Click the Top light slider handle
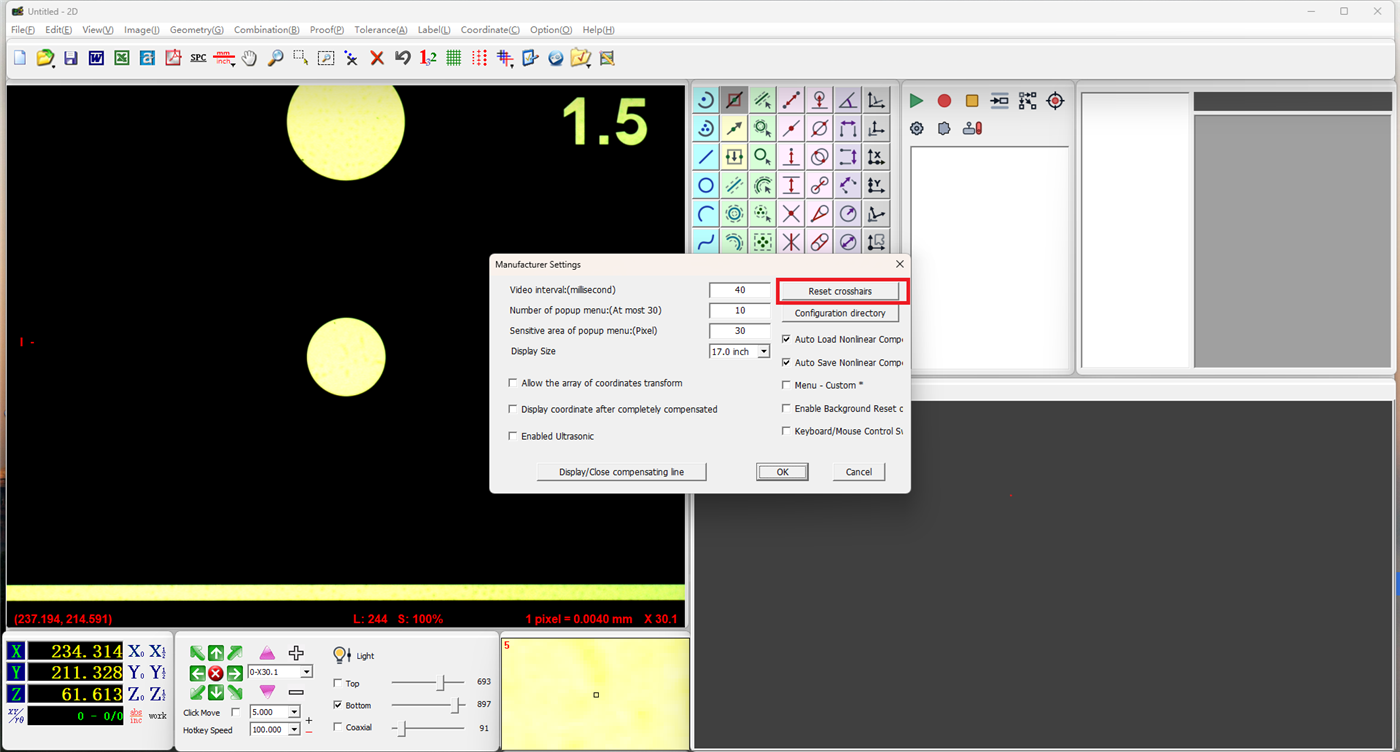1400x752 pixels. pos(441,683)
